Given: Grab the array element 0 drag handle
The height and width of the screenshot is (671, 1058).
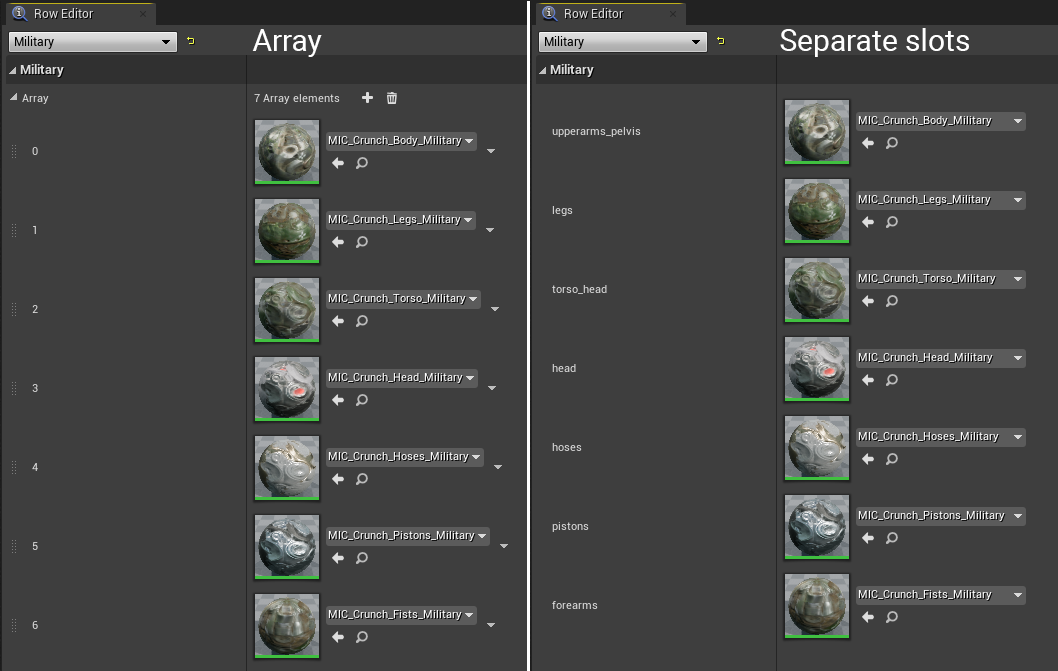Looking at the screenshot, I should (14, 151).
